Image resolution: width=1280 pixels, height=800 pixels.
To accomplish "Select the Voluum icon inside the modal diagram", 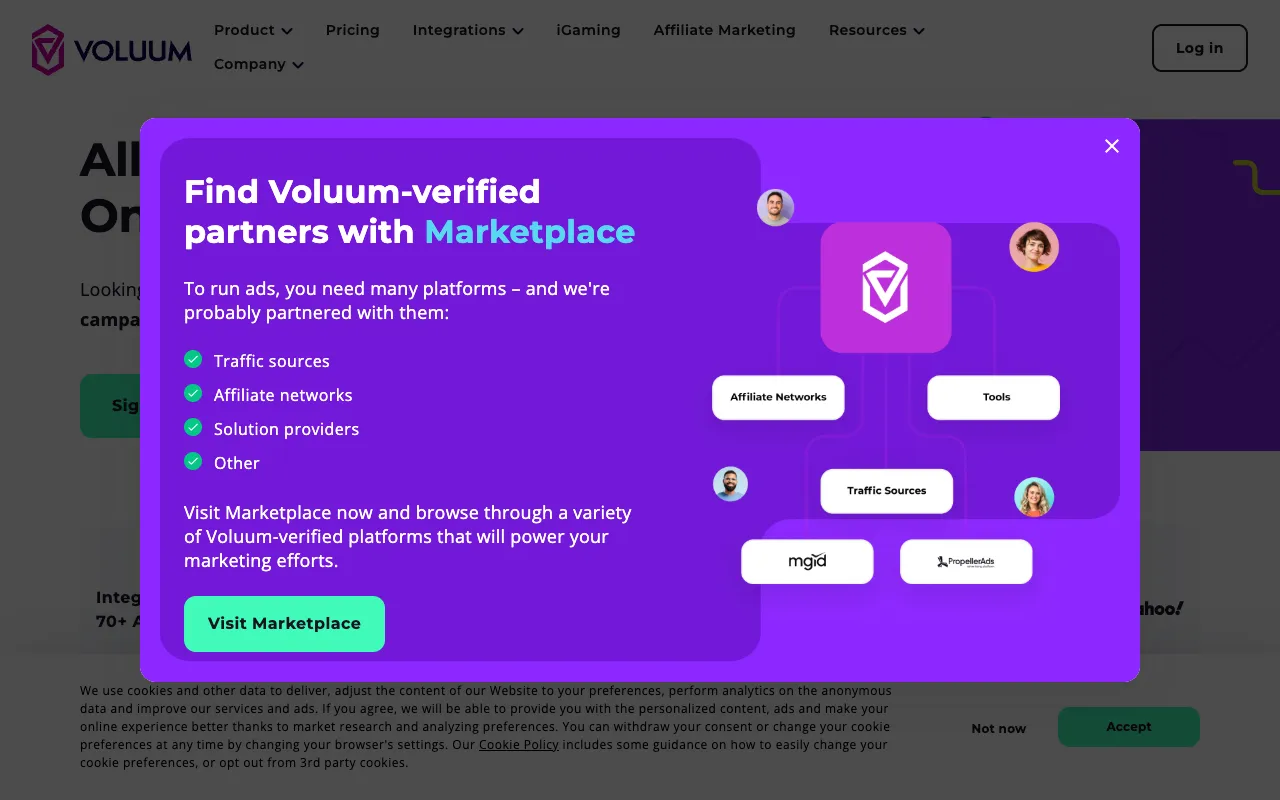I will [885, 287].
